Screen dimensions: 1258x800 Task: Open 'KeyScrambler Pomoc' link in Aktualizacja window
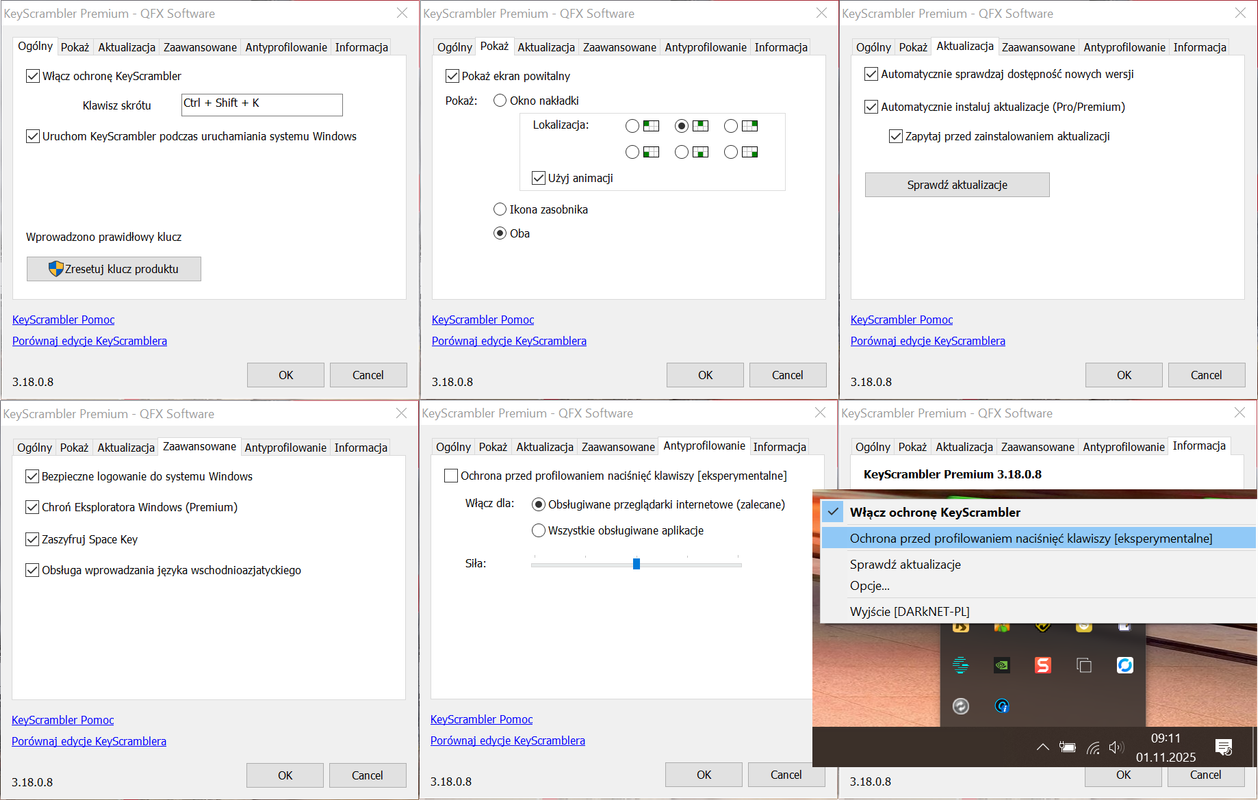tap(902, 320)
